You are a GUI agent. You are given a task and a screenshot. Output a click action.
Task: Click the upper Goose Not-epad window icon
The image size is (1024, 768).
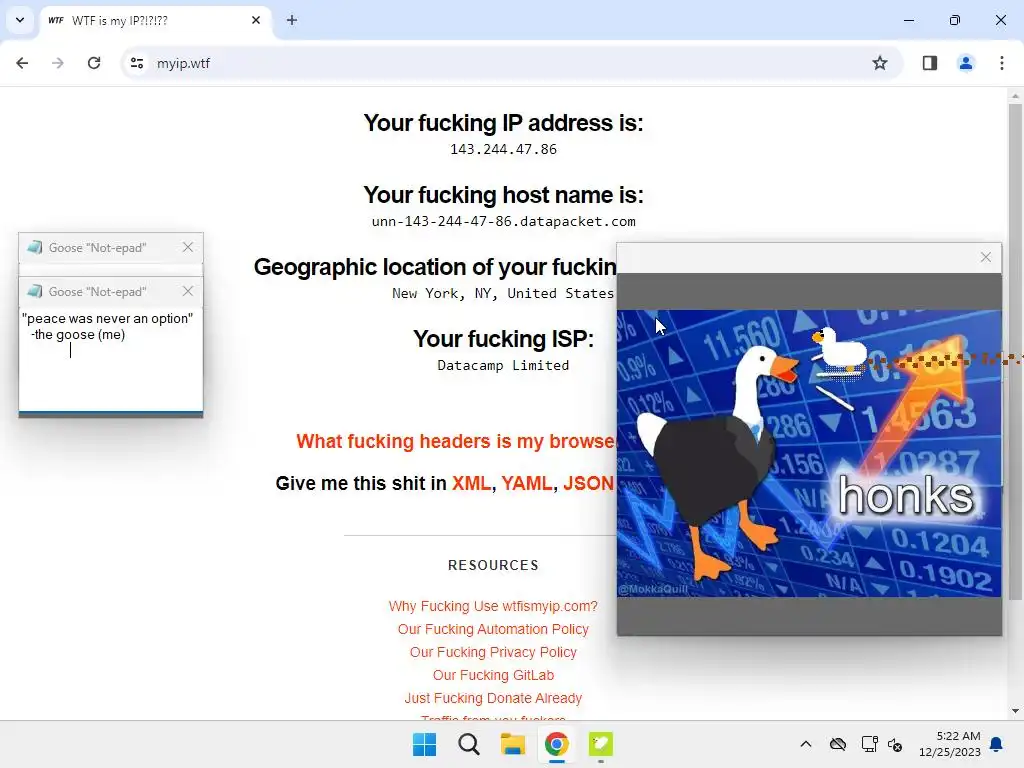click(x=35, y=247)
